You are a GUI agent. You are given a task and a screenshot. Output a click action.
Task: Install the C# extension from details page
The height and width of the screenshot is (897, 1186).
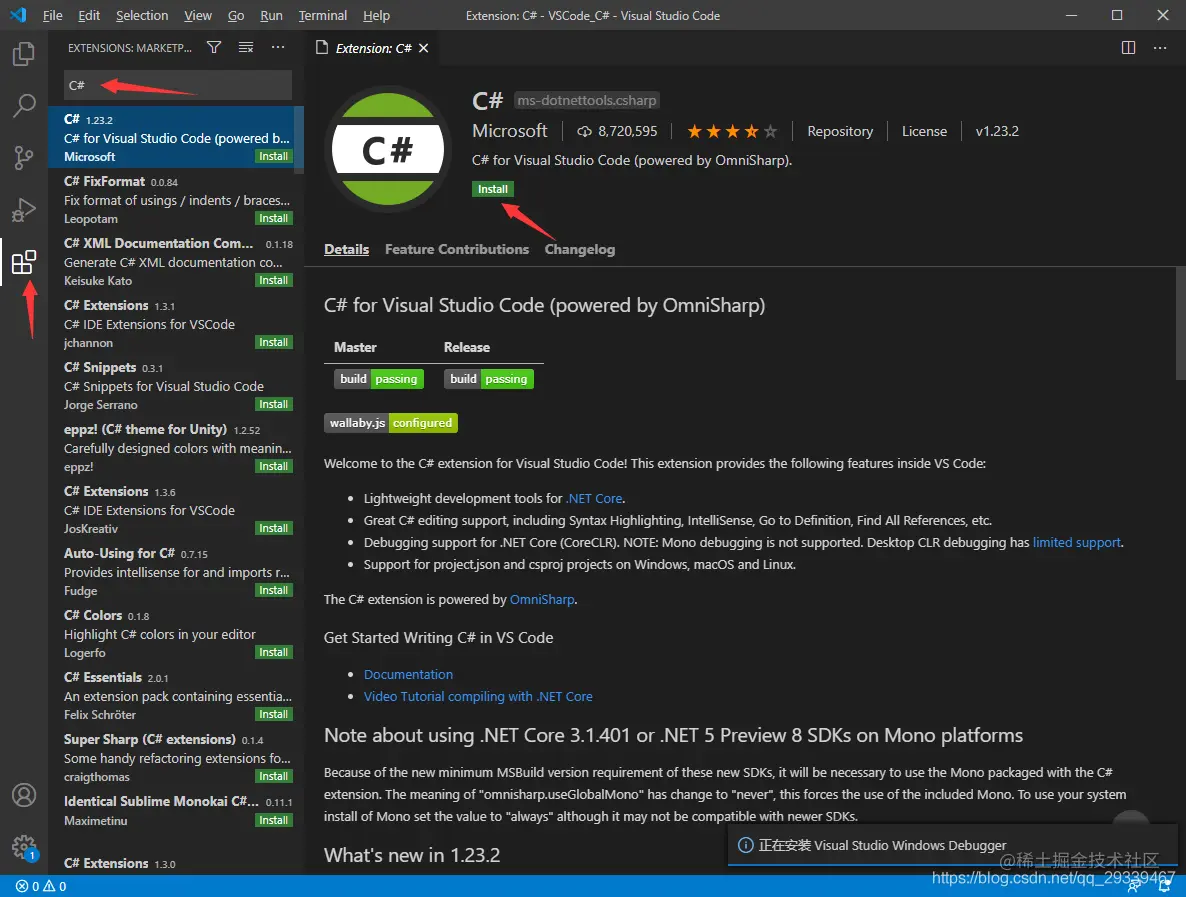point(492,189)
